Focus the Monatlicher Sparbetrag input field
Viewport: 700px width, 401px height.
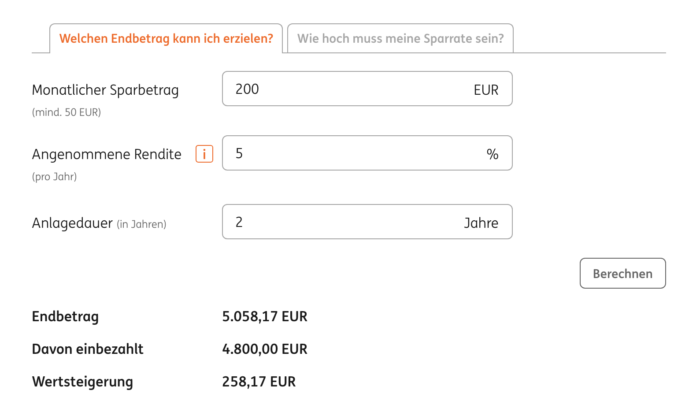click(367, 89)
